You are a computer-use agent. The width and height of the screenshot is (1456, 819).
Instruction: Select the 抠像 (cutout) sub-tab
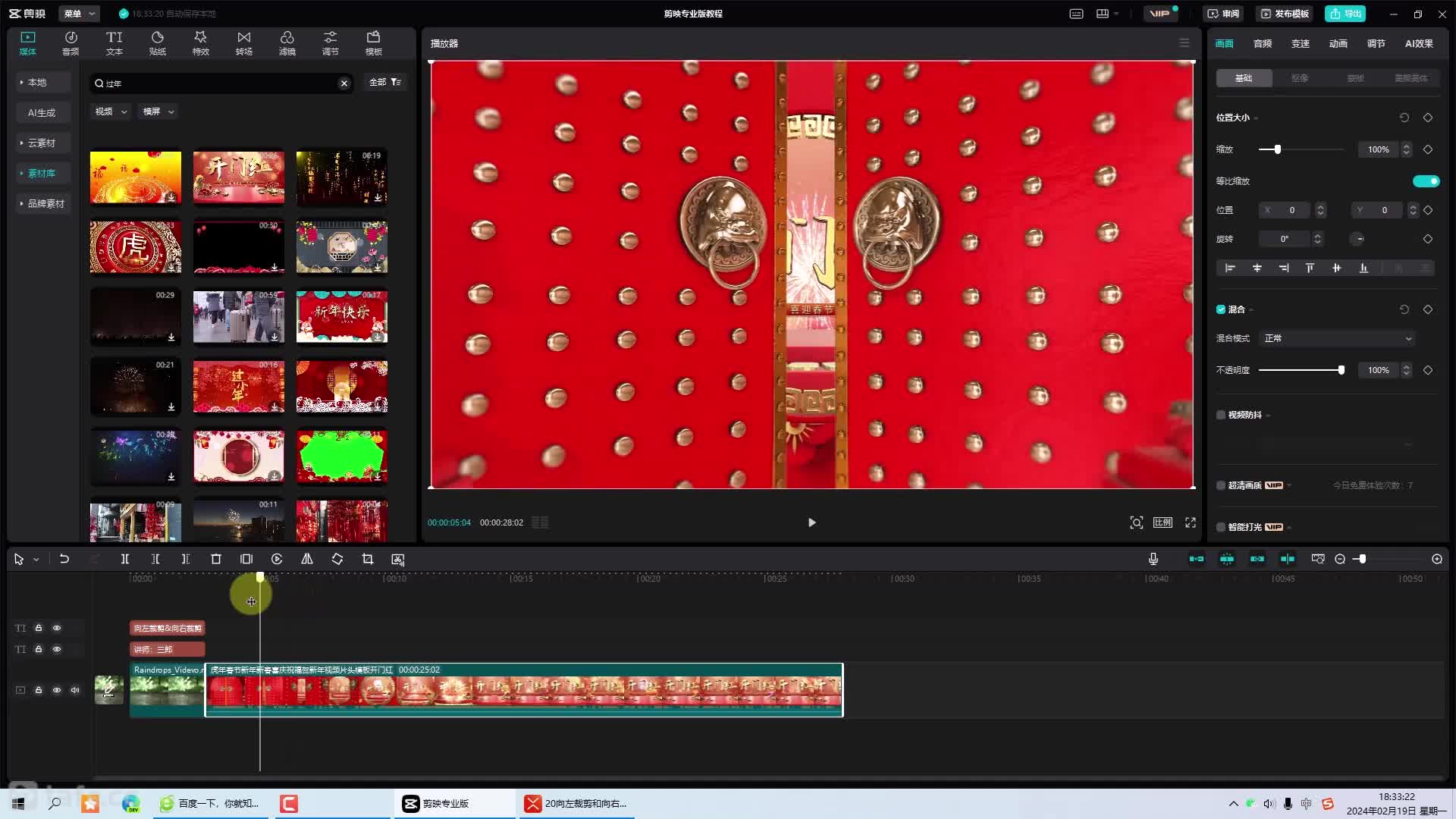1300,78
